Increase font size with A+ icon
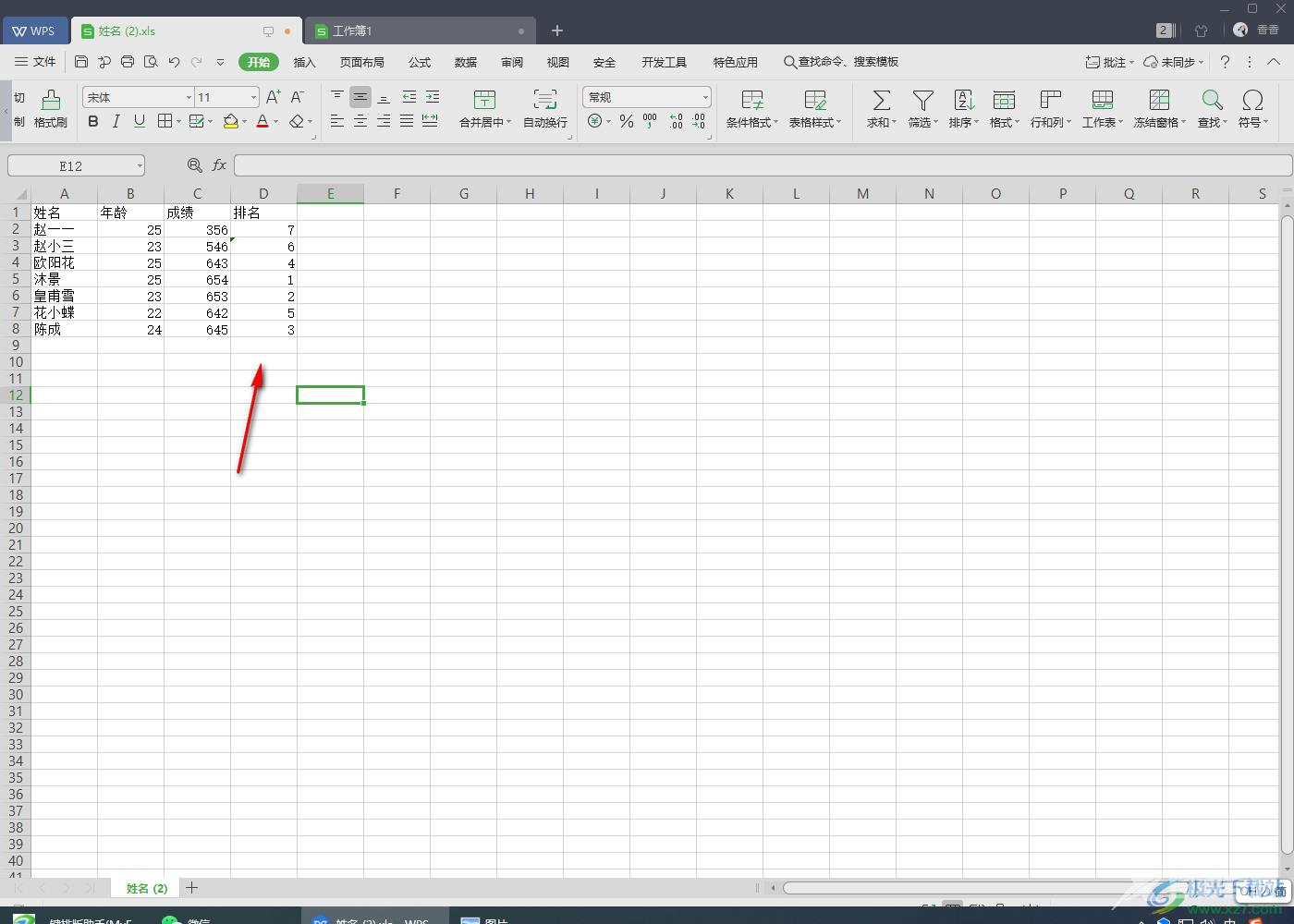The image size is (1294, 924). pyautogui.click(x=274, y=97)
